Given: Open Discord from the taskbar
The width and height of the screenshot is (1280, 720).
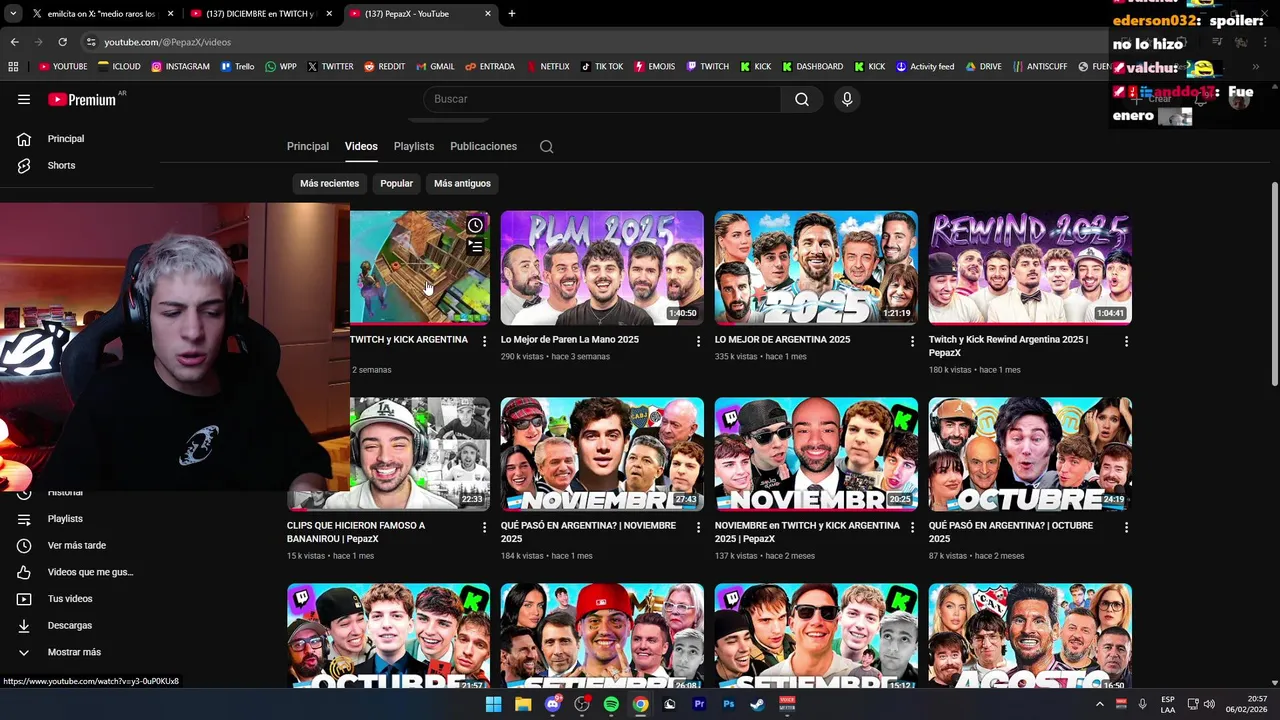Looking at the screenshot, I should (553, 704).
